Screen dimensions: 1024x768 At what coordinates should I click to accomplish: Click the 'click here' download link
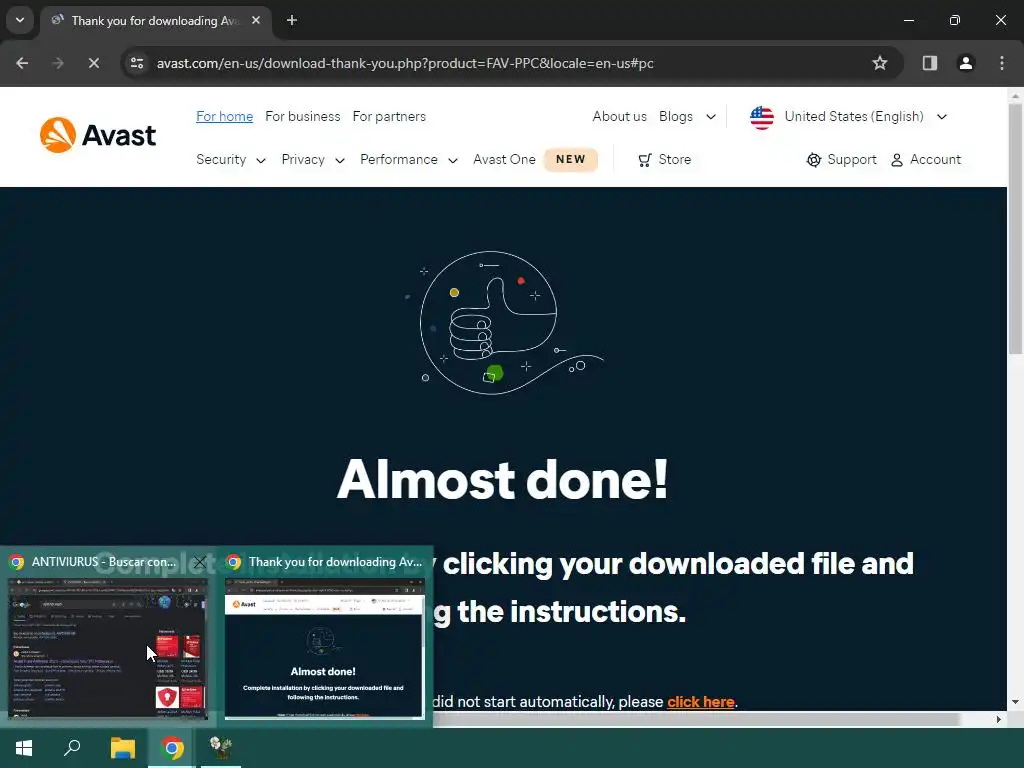click(x=701, y=701)
